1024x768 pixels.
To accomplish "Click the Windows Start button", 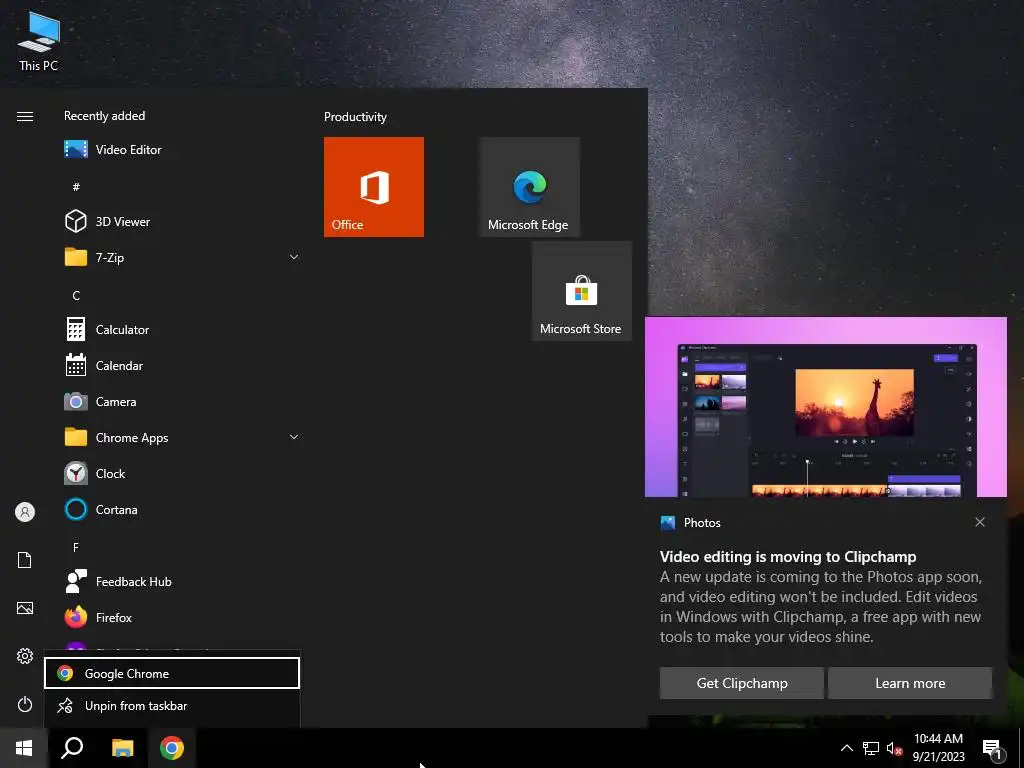I will click(x=24, y=748).
